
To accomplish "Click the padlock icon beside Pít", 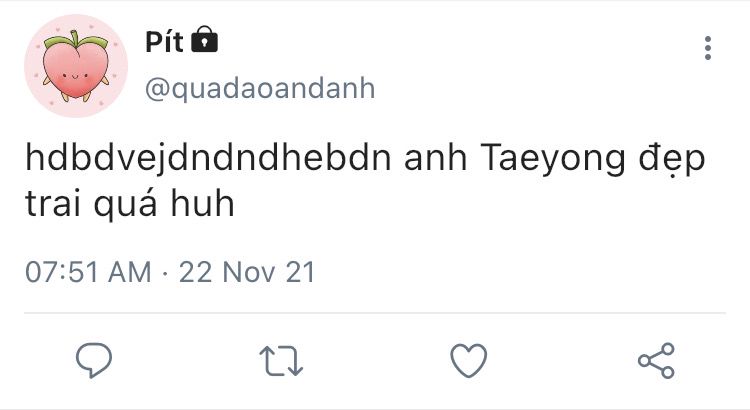I will 205,41.
